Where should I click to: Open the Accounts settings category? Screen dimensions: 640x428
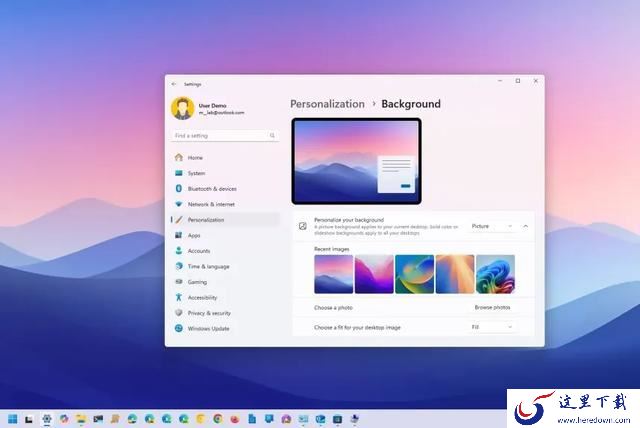pos(225,251)
